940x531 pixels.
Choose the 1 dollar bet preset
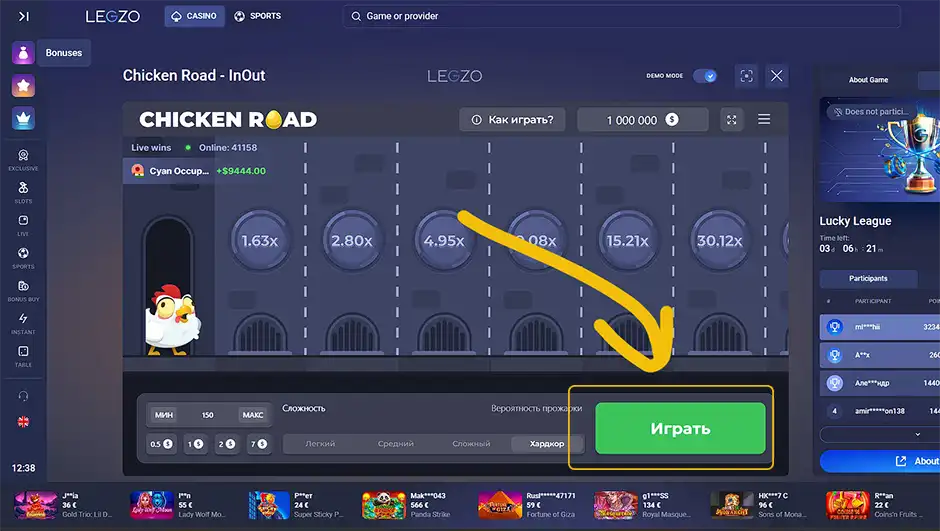(x=195, y=444)
